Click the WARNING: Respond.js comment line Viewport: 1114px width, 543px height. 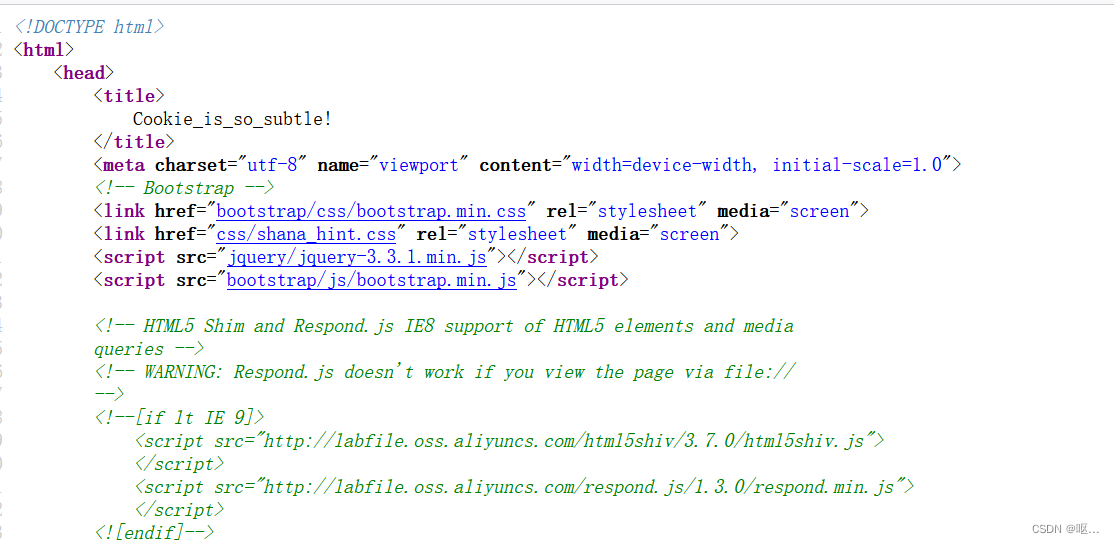445,372
